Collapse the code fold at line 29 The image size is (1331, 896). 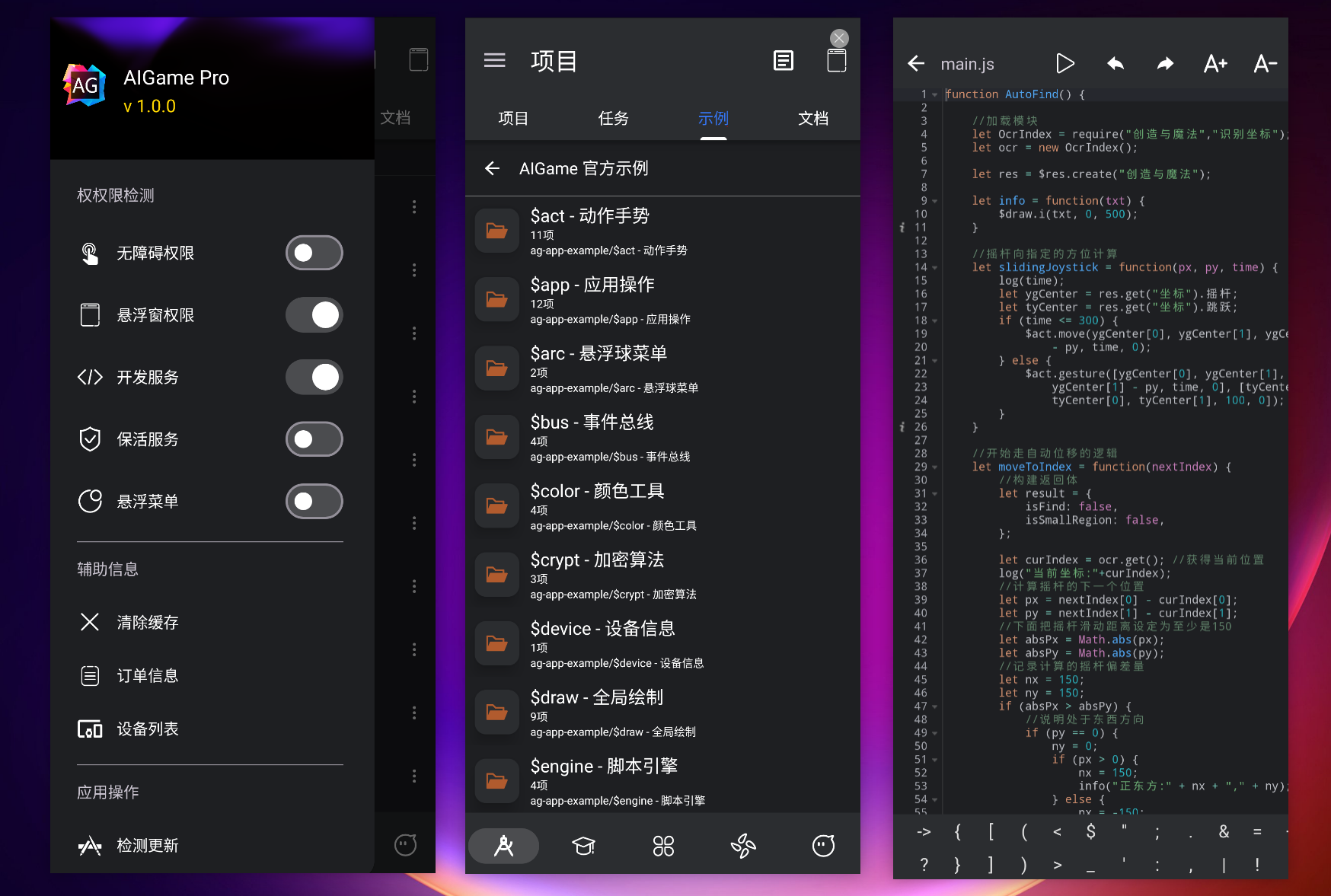pyautogui.click(x=935, y=467)
